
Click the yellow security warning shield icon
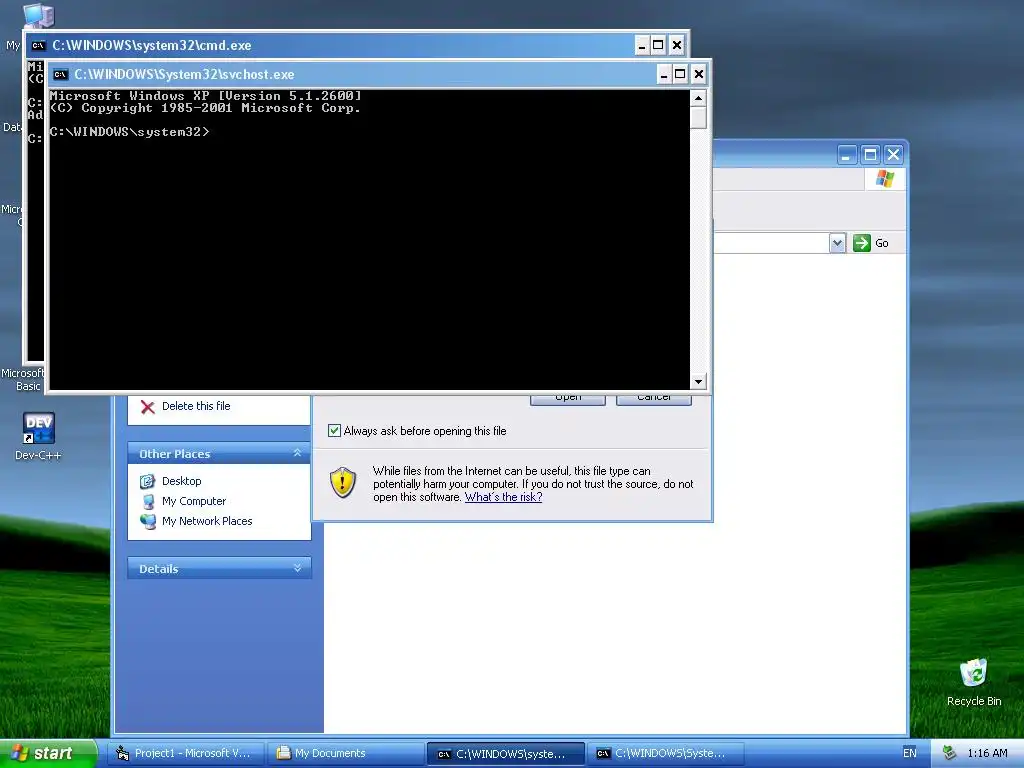(x=343, y=483)
